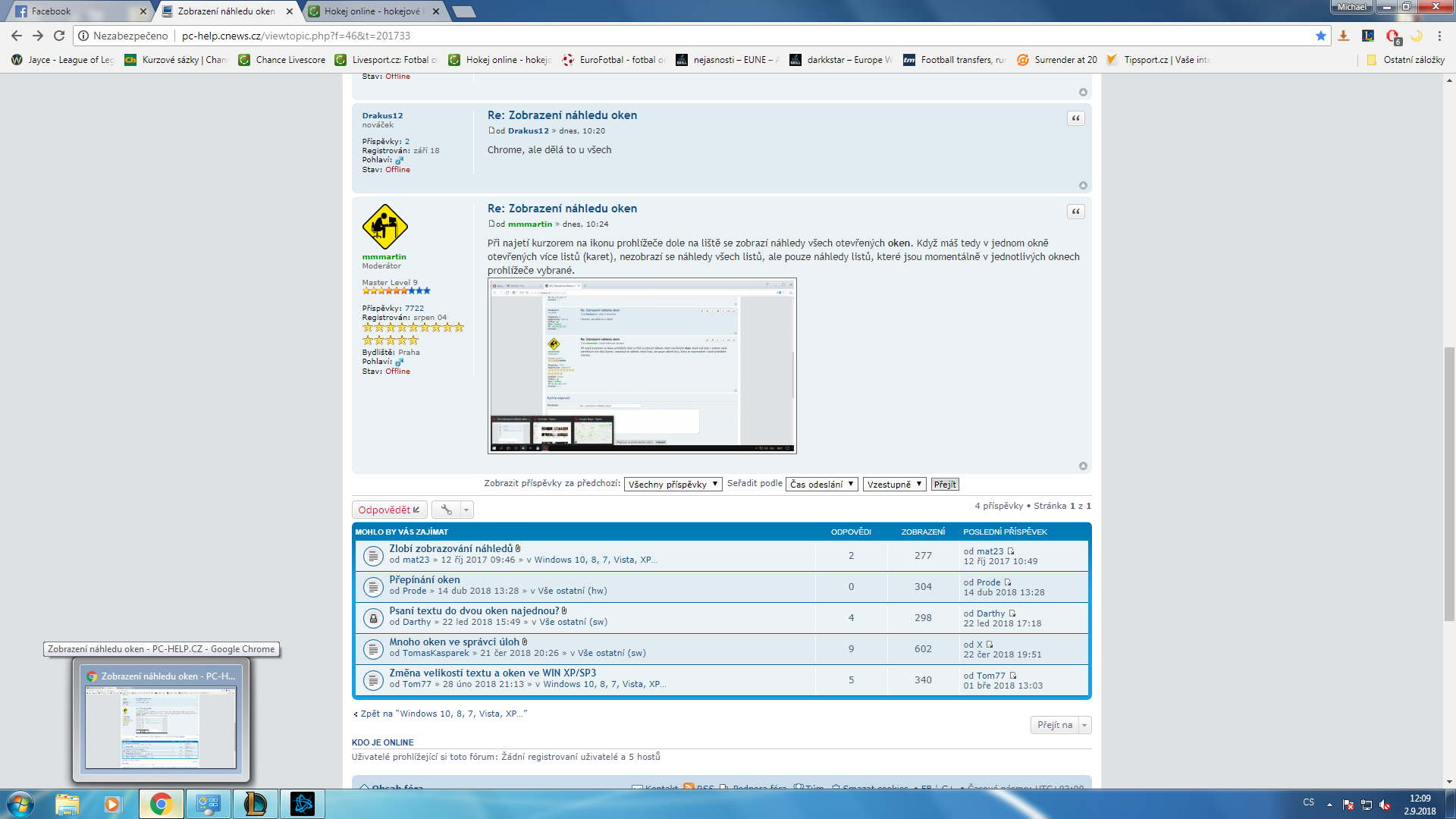Open the Přepínání oken topic link

(425, 579)
